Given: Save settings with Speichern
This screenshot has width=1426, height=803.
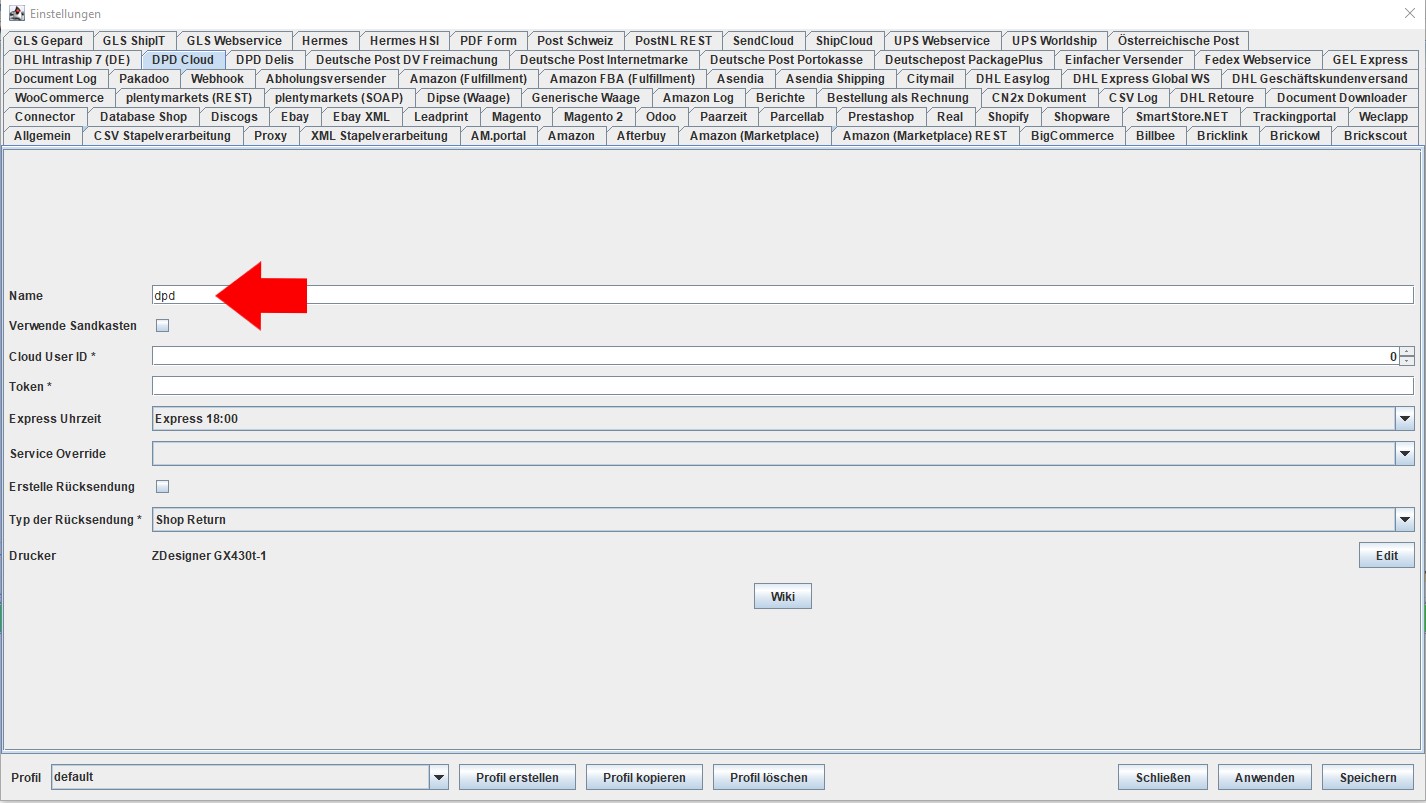Looking at the screenshot, I should point(1368,778).
